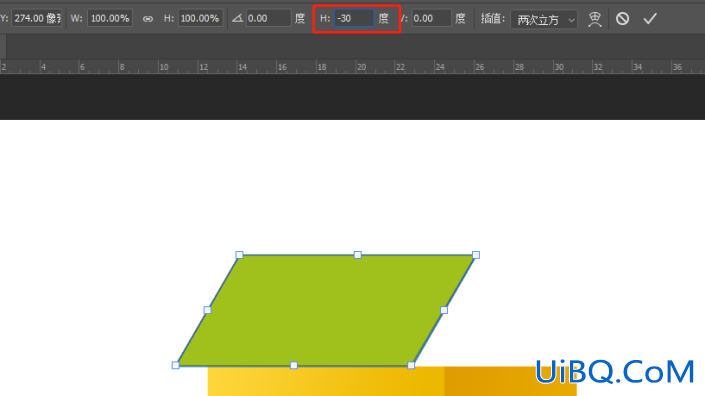Click the top-right transform handle
The image size is (705, 396).
pos(476,255)
